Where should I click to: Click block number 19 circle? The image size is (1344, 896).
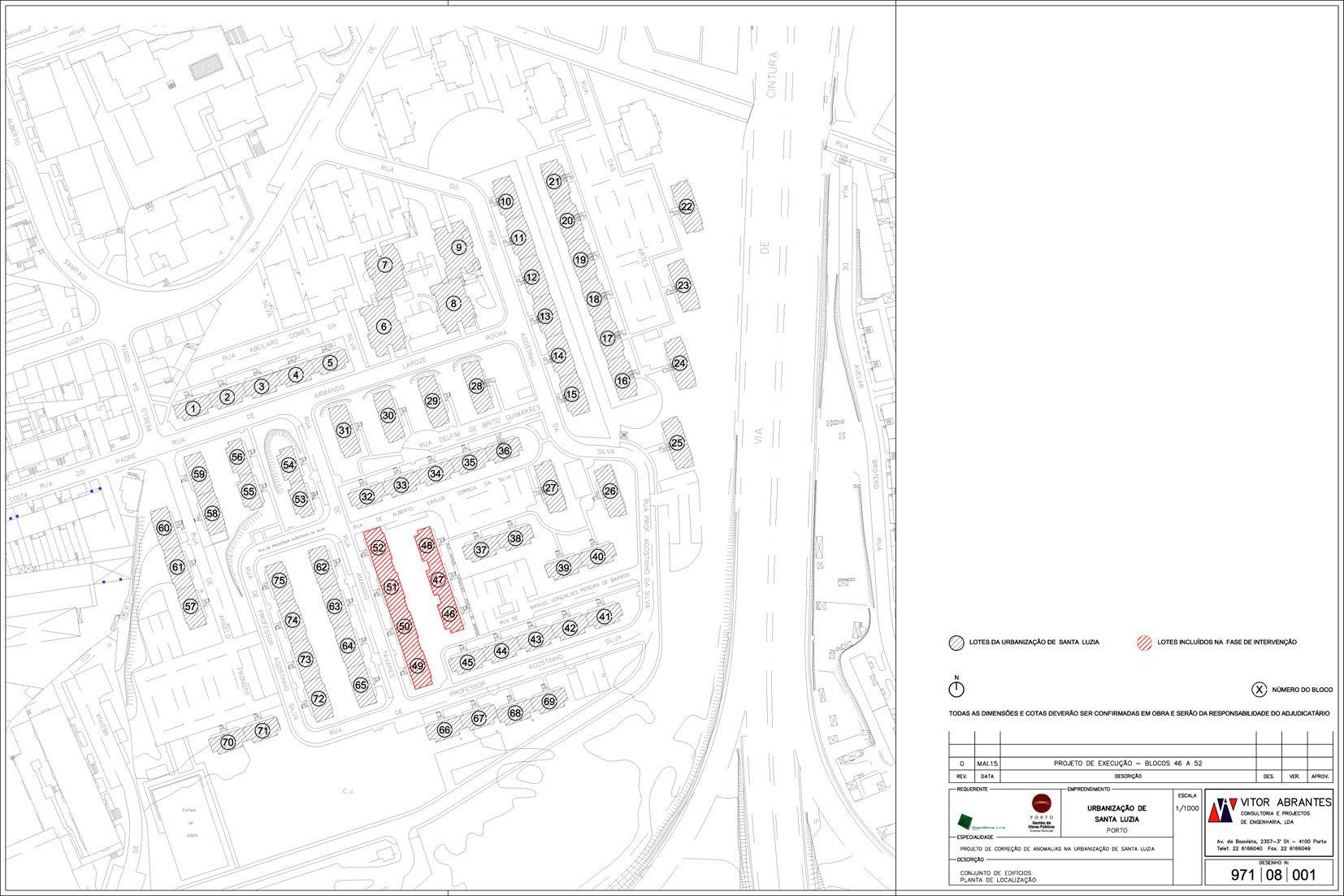point(580,260)
